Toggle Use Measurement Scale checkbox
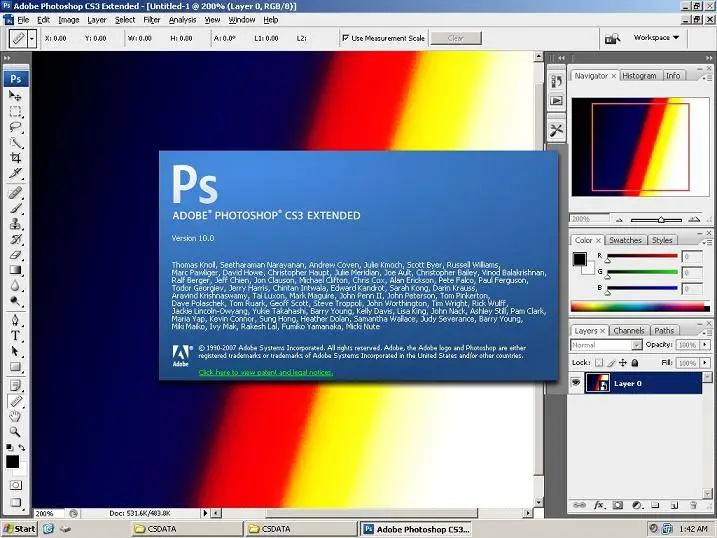717x538 pixels. point(345,38)
